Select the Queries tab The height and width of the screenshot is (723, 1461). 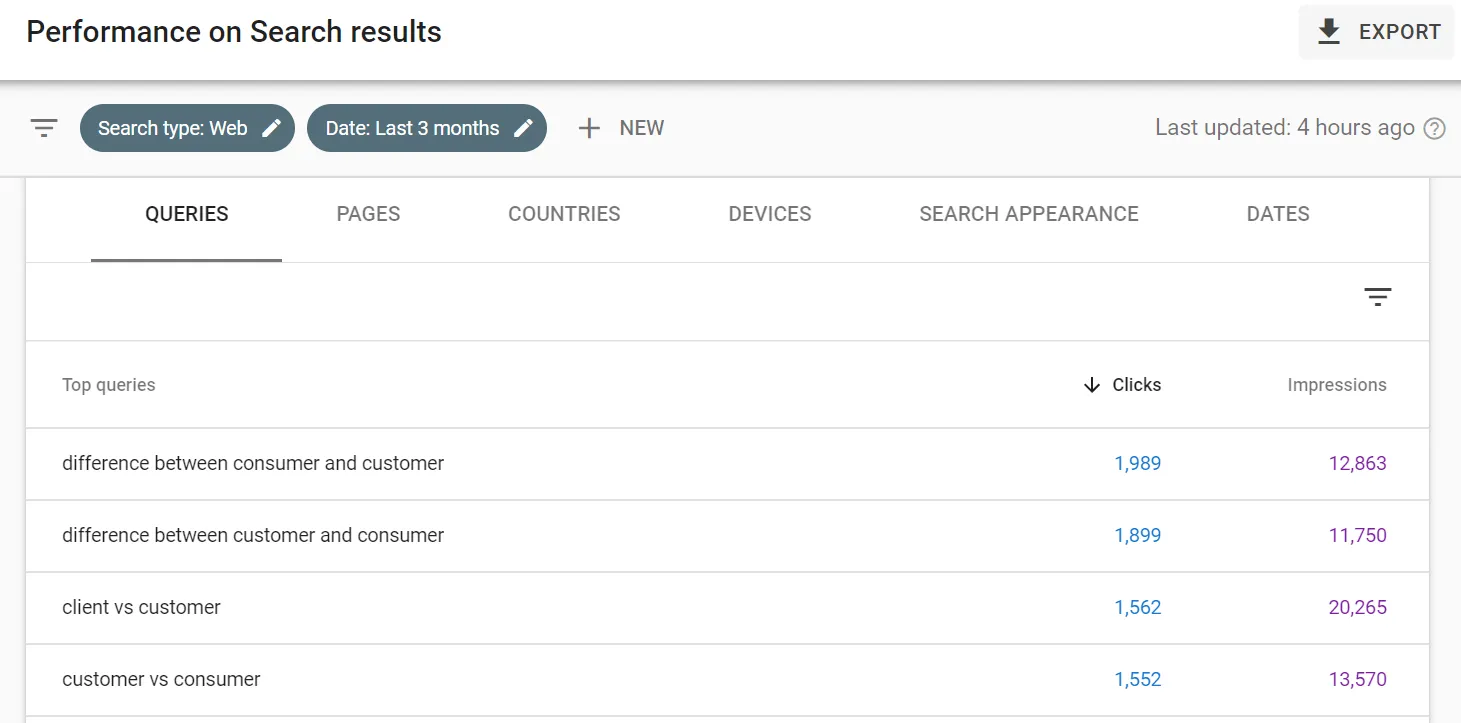(187, 214)
